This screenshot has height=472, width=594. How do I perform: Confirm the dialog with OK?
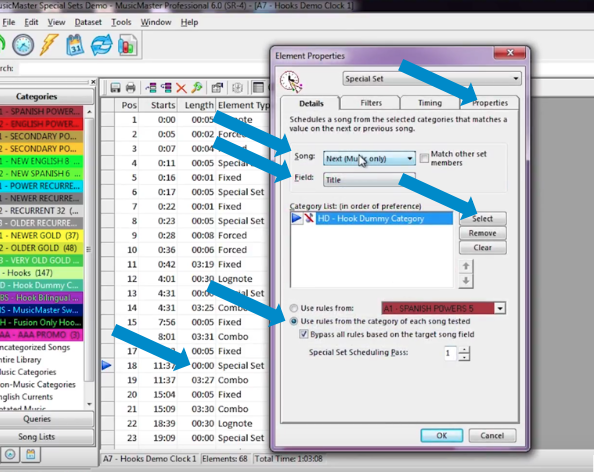441,436
